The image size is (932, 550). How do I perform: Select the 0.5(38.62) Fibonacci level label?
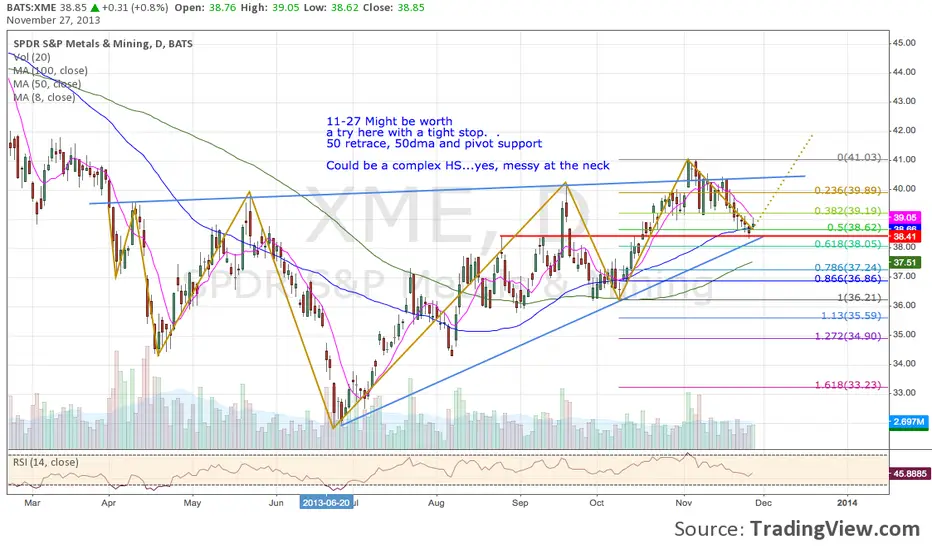pyautogui.click(x=854, y=228)
